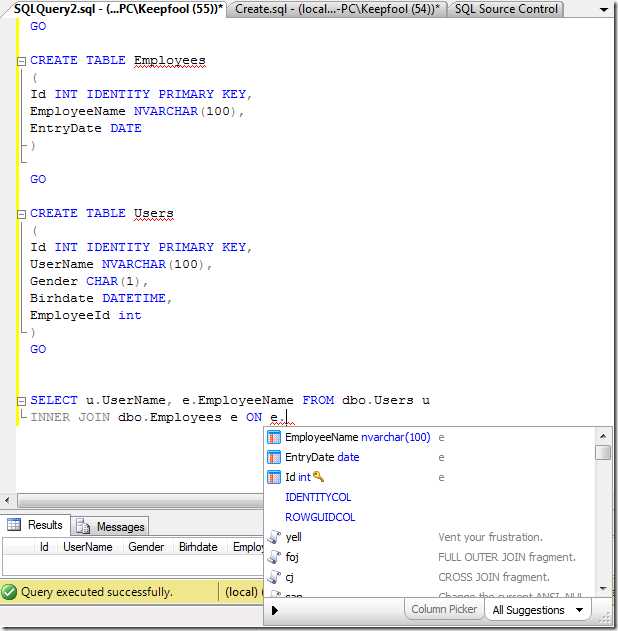Select the yell snippet suggestion

[429, 537]
